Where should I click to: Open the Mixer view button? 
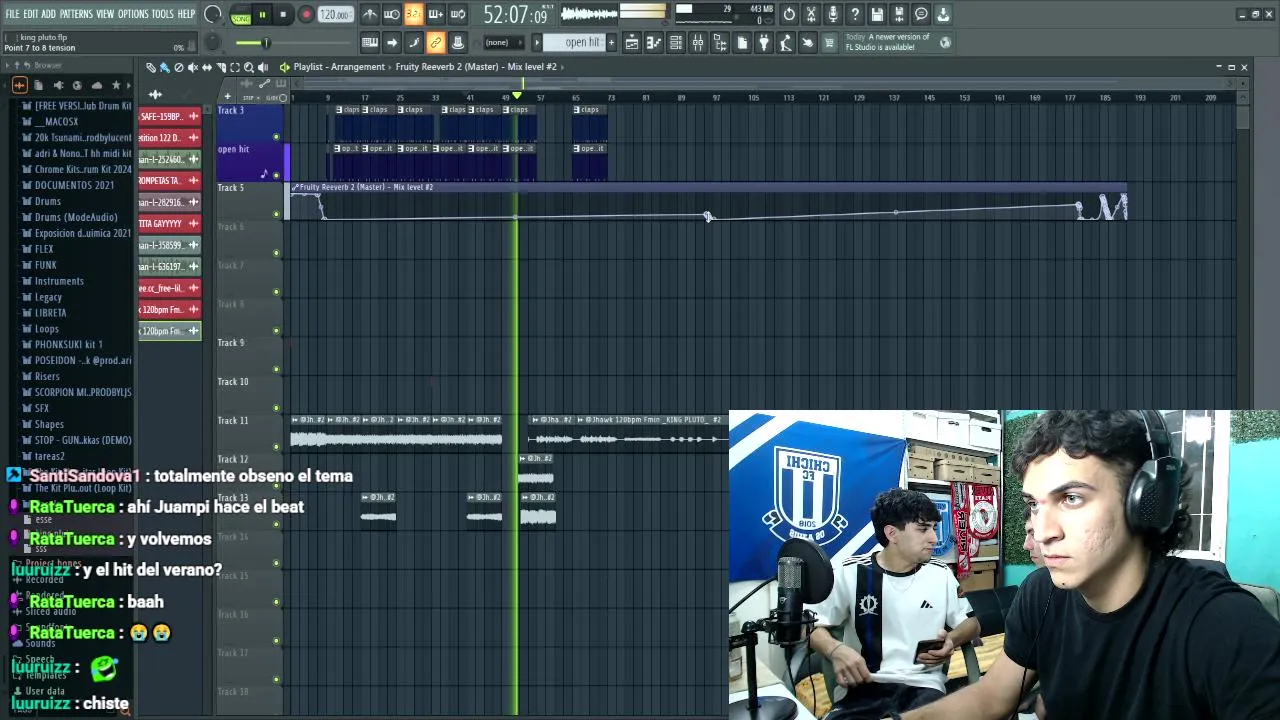[x=698, y=42]
